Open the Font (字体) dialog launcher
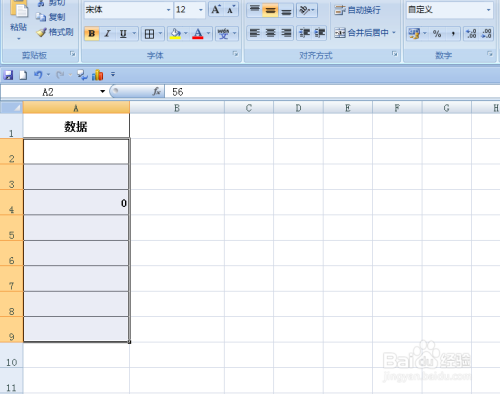 (235, 54)
